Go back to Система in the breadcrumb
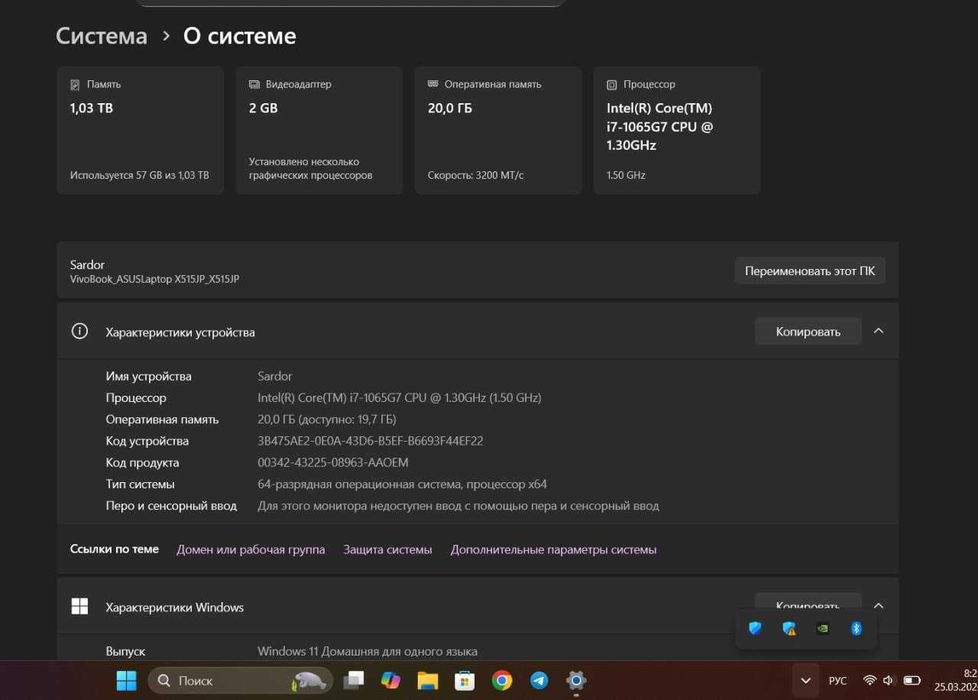The image size is (978, 700). (102, 36)
